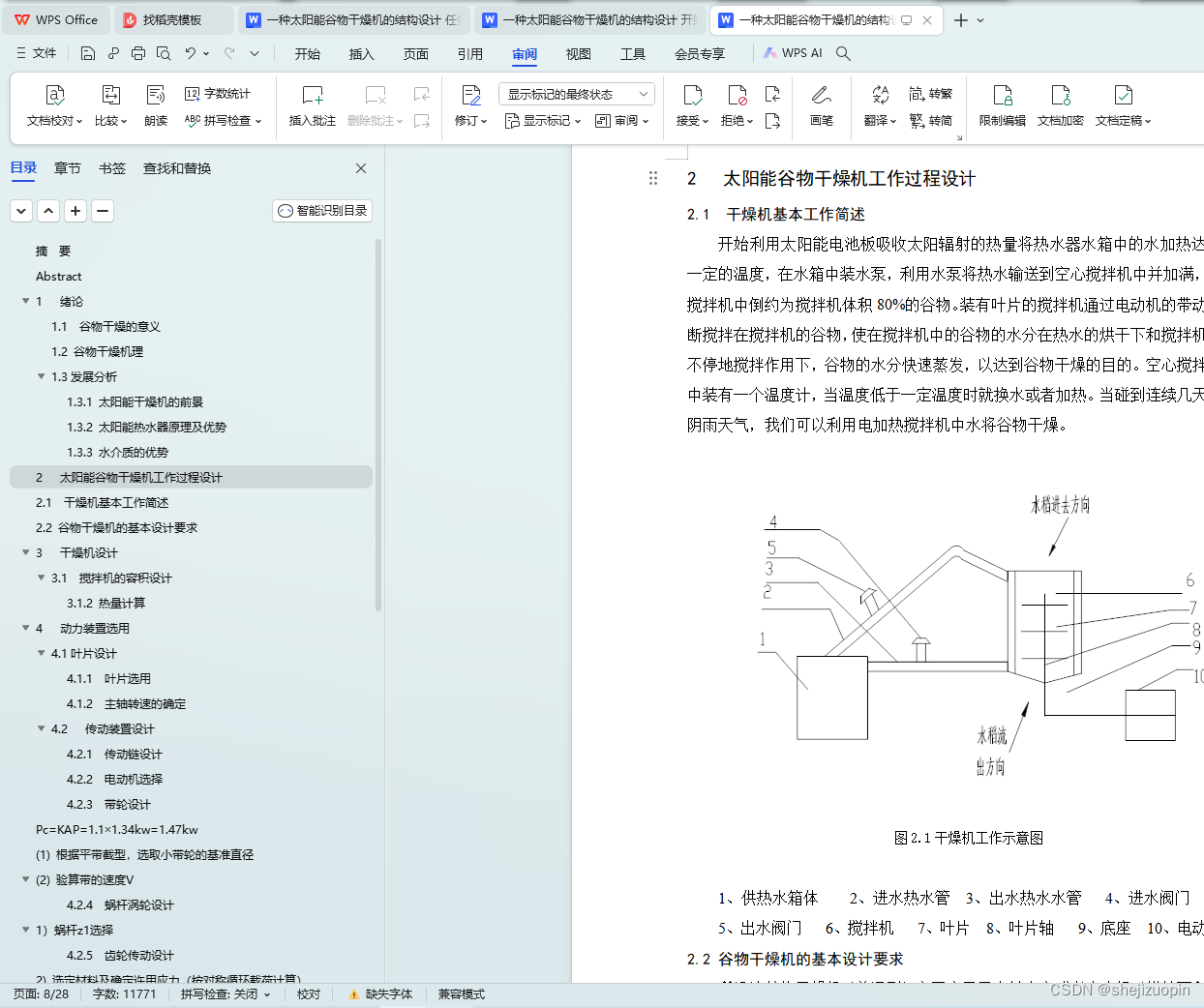Open the 比较 compare documents tool
The width and height of the screenshot is (1204, 1008).
(x=110, y=106)
